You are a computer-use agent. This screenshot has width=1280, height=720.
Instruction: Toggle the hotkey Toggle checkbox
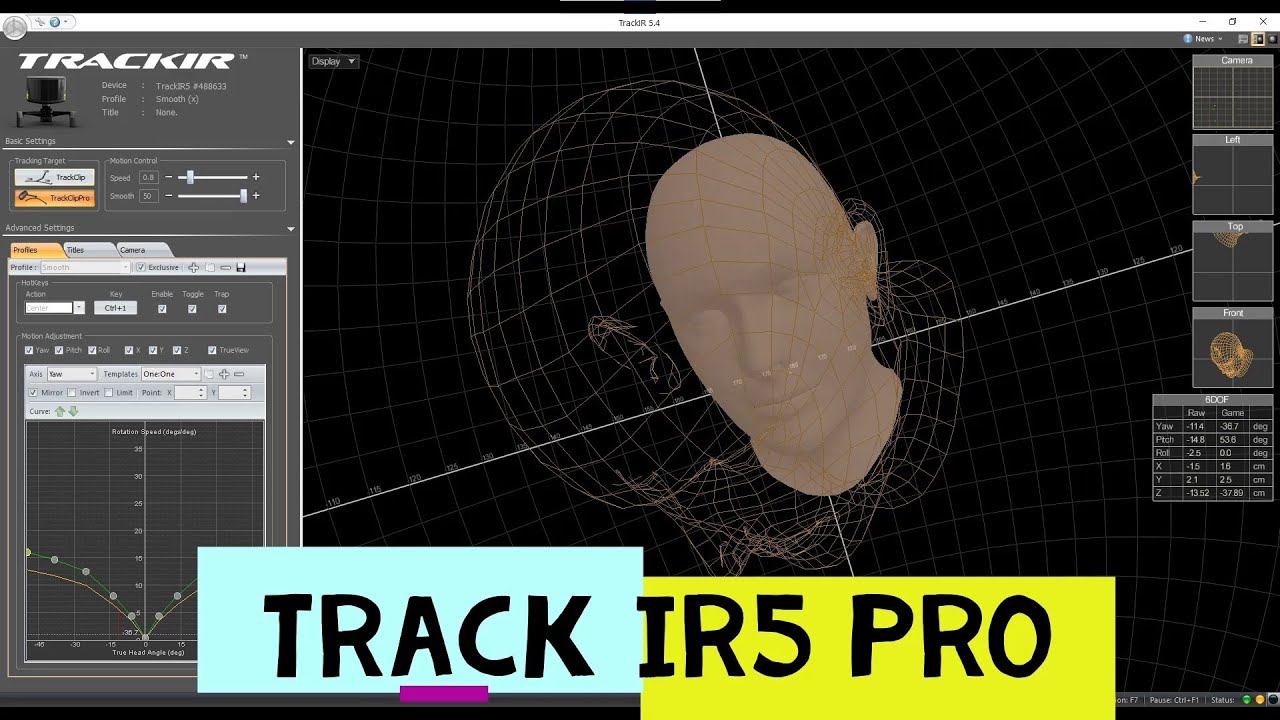coord(192,309)
